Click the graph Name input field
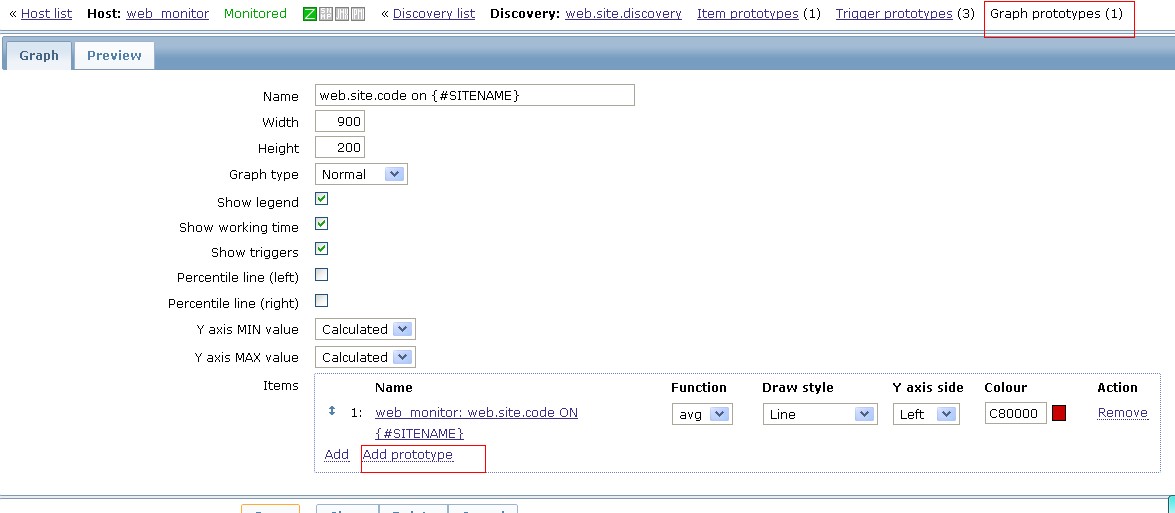Image resolution: width=1175 pixels, height=513 pixels. click(475, 95)
